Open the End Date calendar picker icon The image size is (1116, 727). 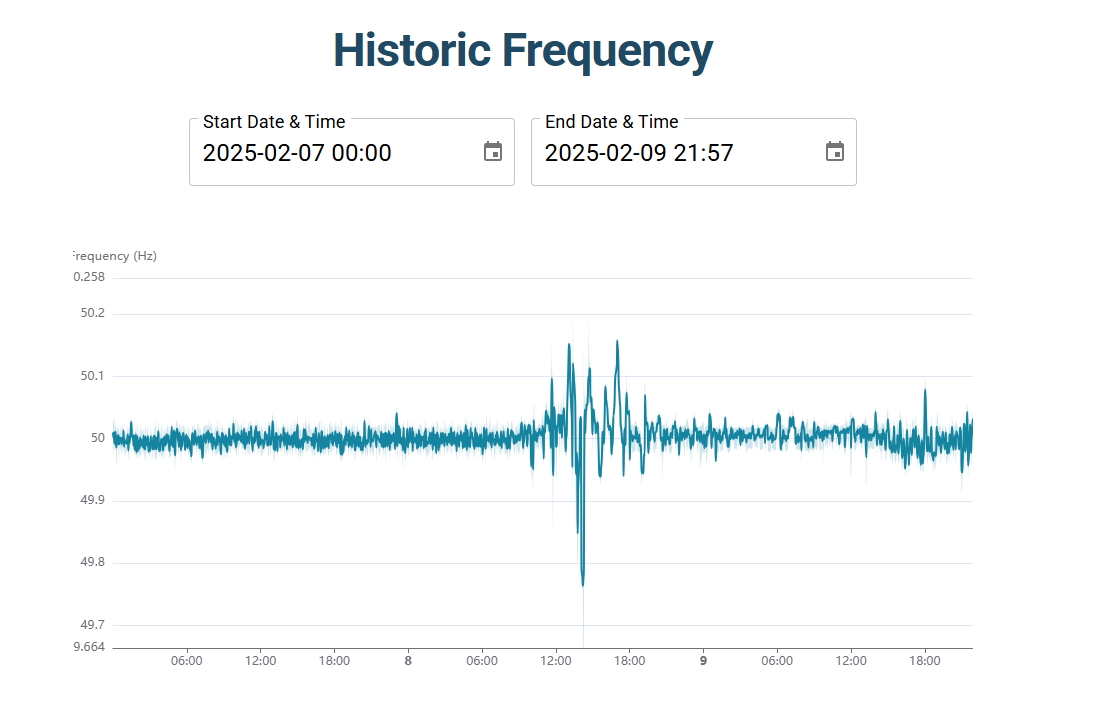tap(834, 152)
